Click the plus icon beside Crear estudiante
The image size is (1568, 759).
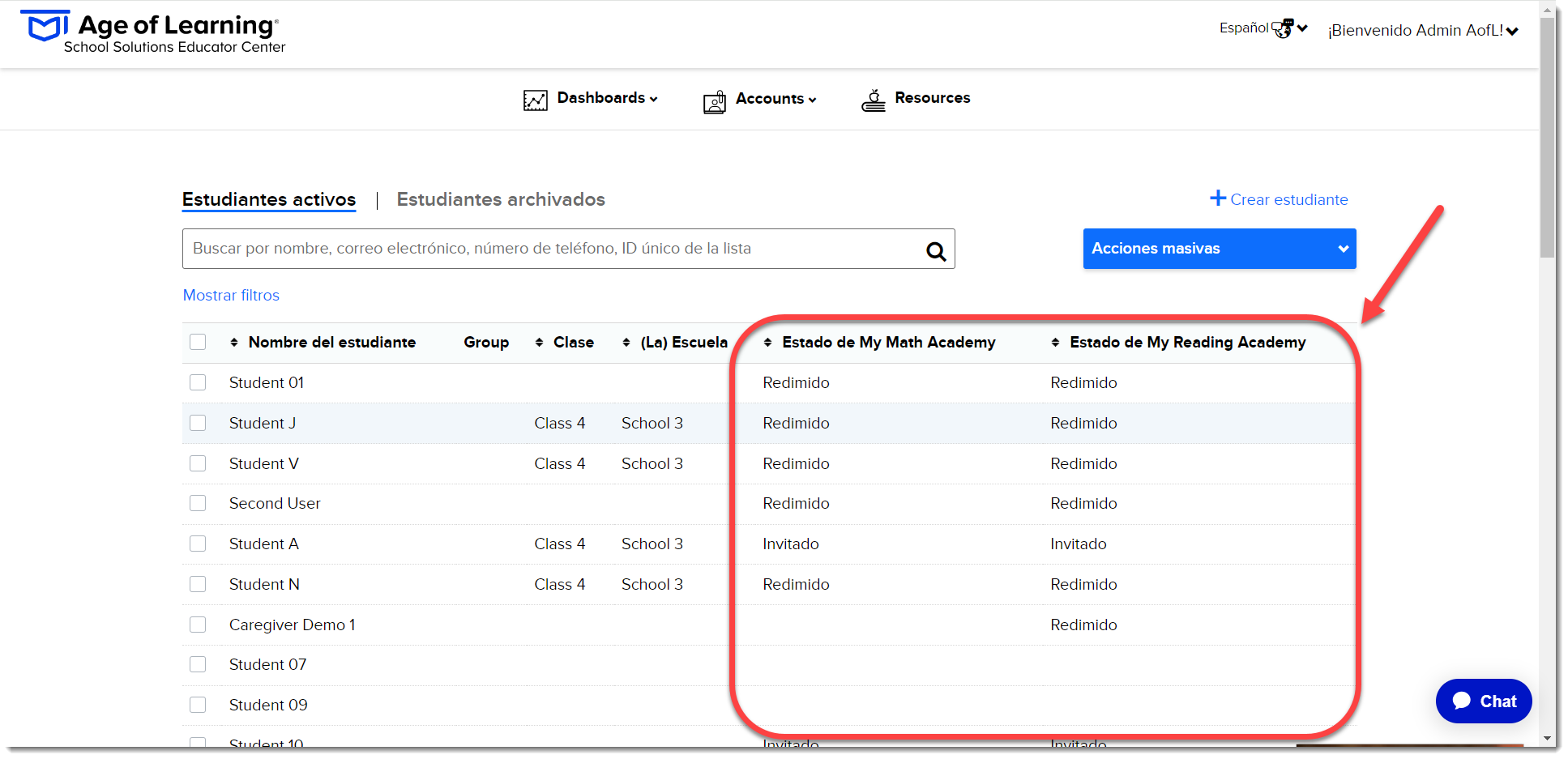1217,198
